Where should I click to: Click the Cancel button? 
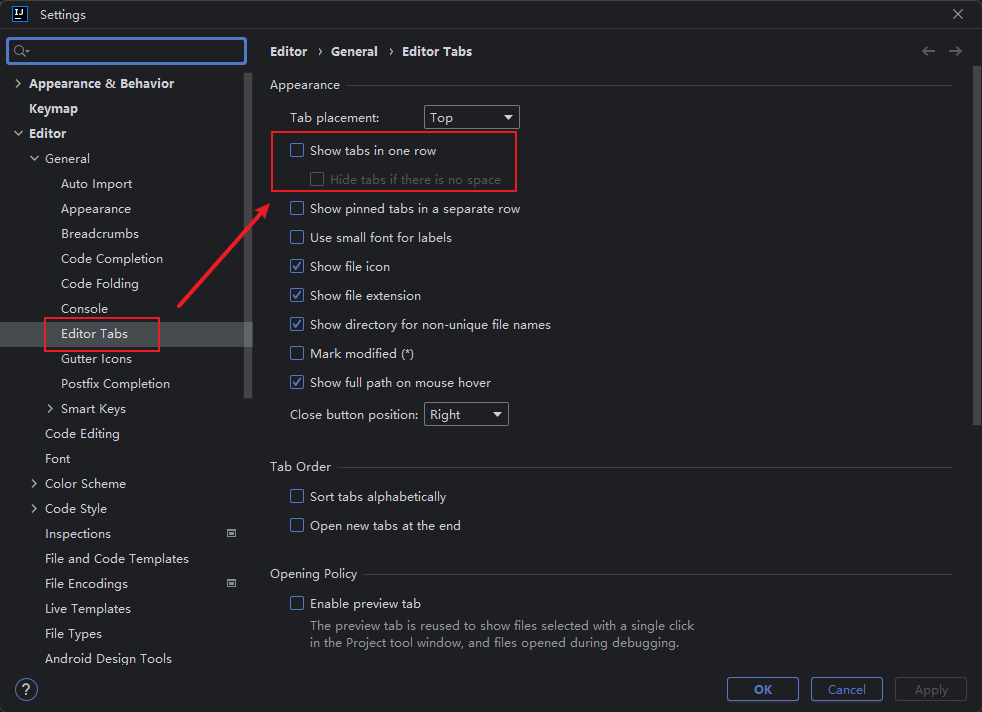tap(847, 689)
